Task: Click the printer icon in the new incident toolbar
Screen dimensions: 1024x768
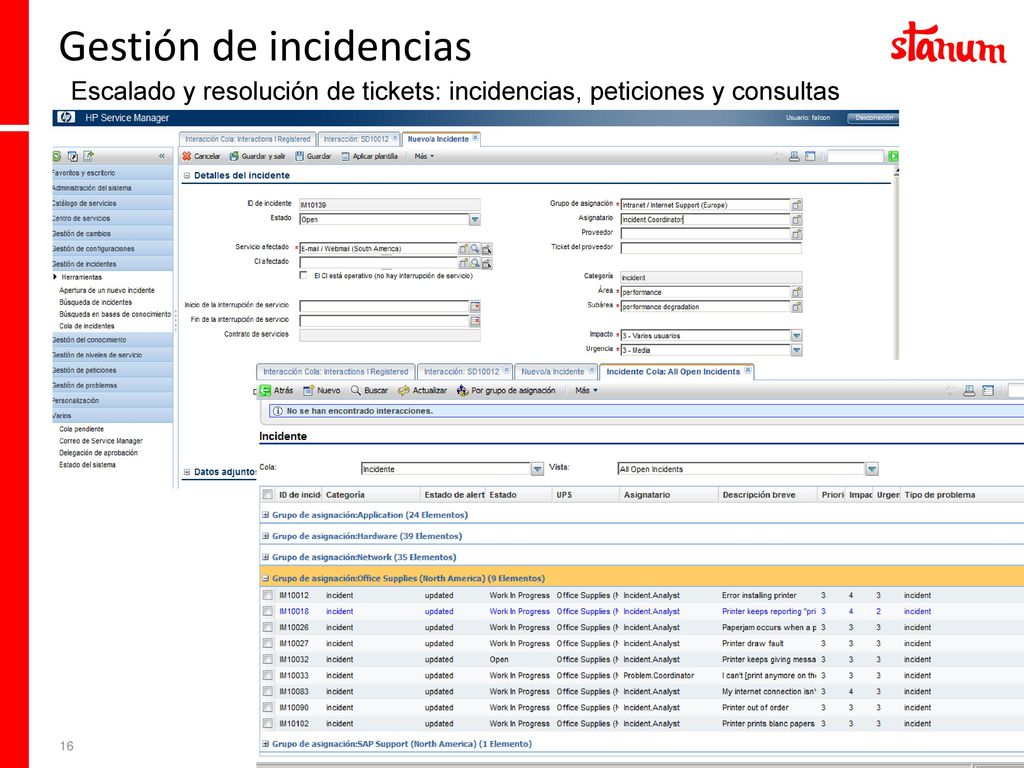Action: pos(794,156)
